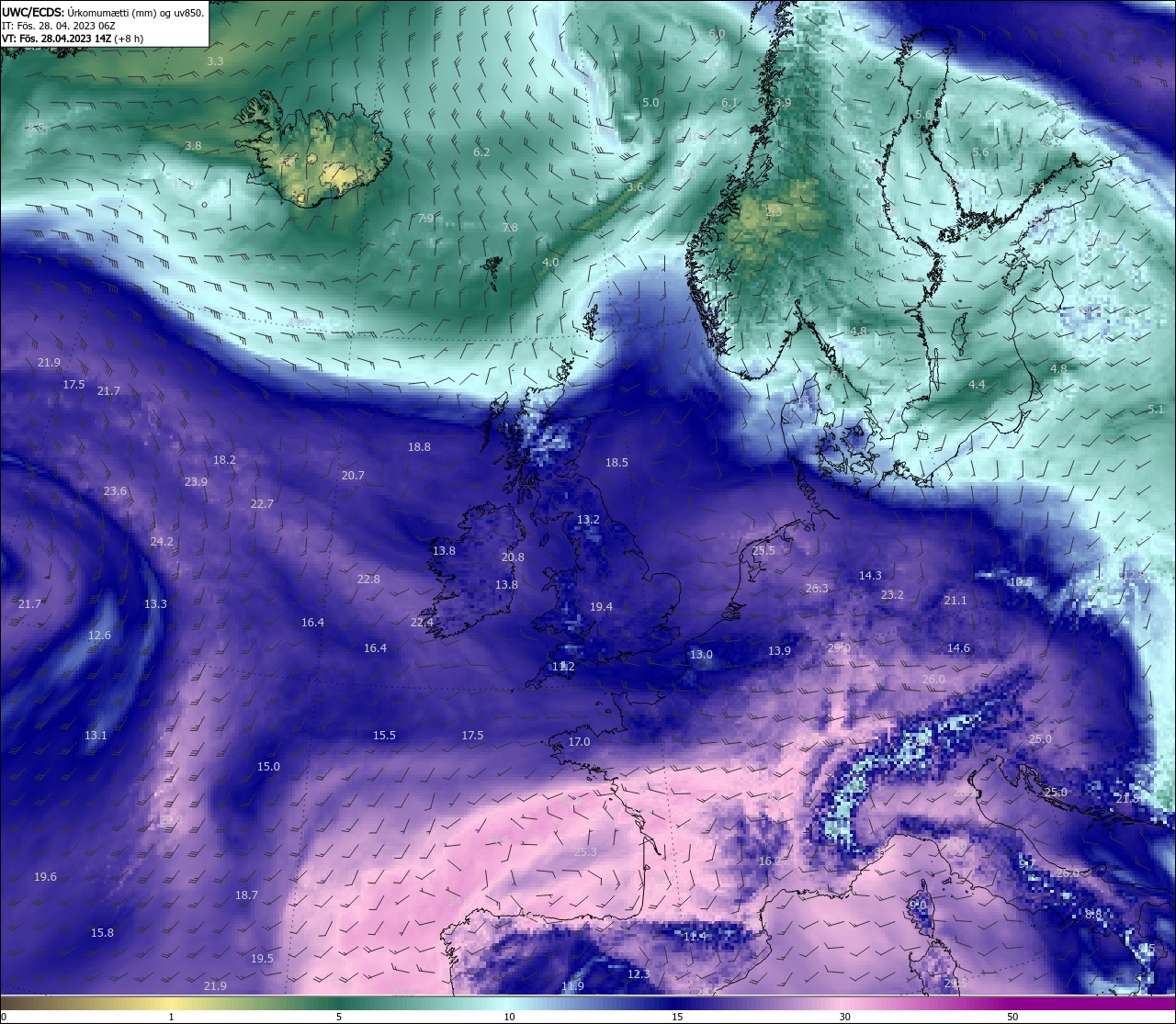Click the 22.4 value label
1176x1024 pixels.
tap(422, 623)
